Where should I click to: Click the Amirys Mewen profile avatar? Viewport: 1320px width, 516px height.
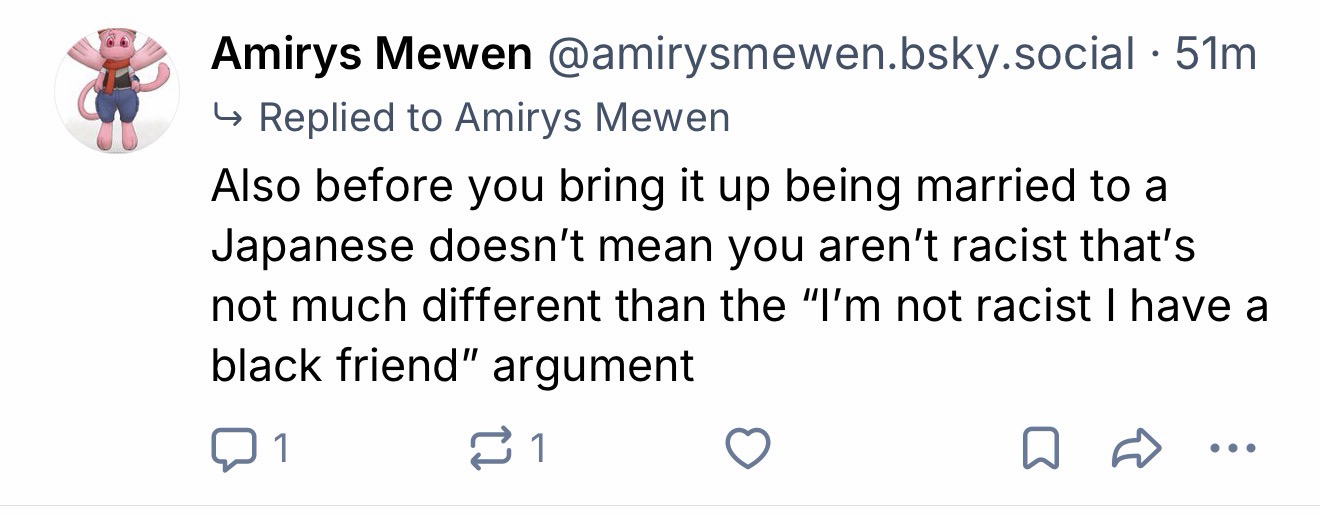[117, 89]
